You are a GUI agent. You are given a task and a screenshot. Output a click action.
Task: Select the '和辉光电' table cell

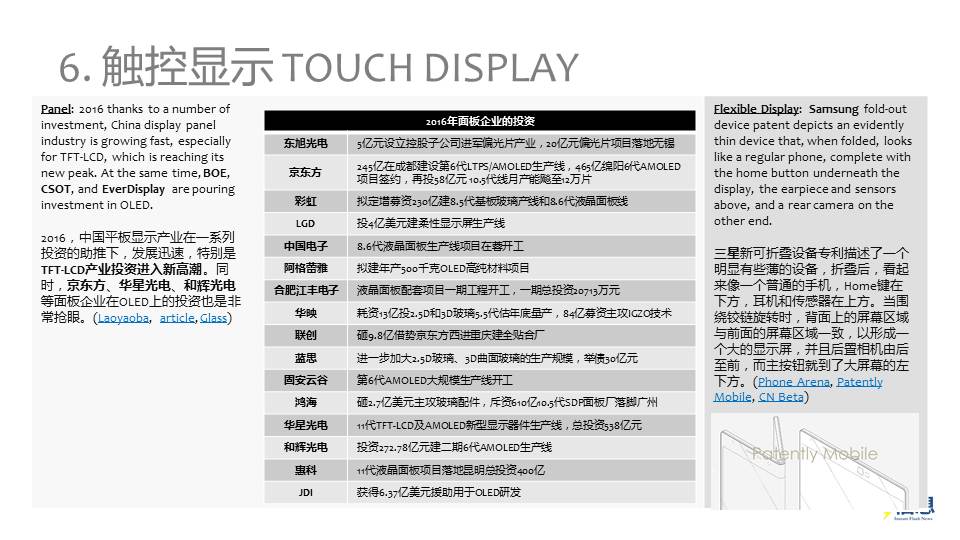(306, 448)
